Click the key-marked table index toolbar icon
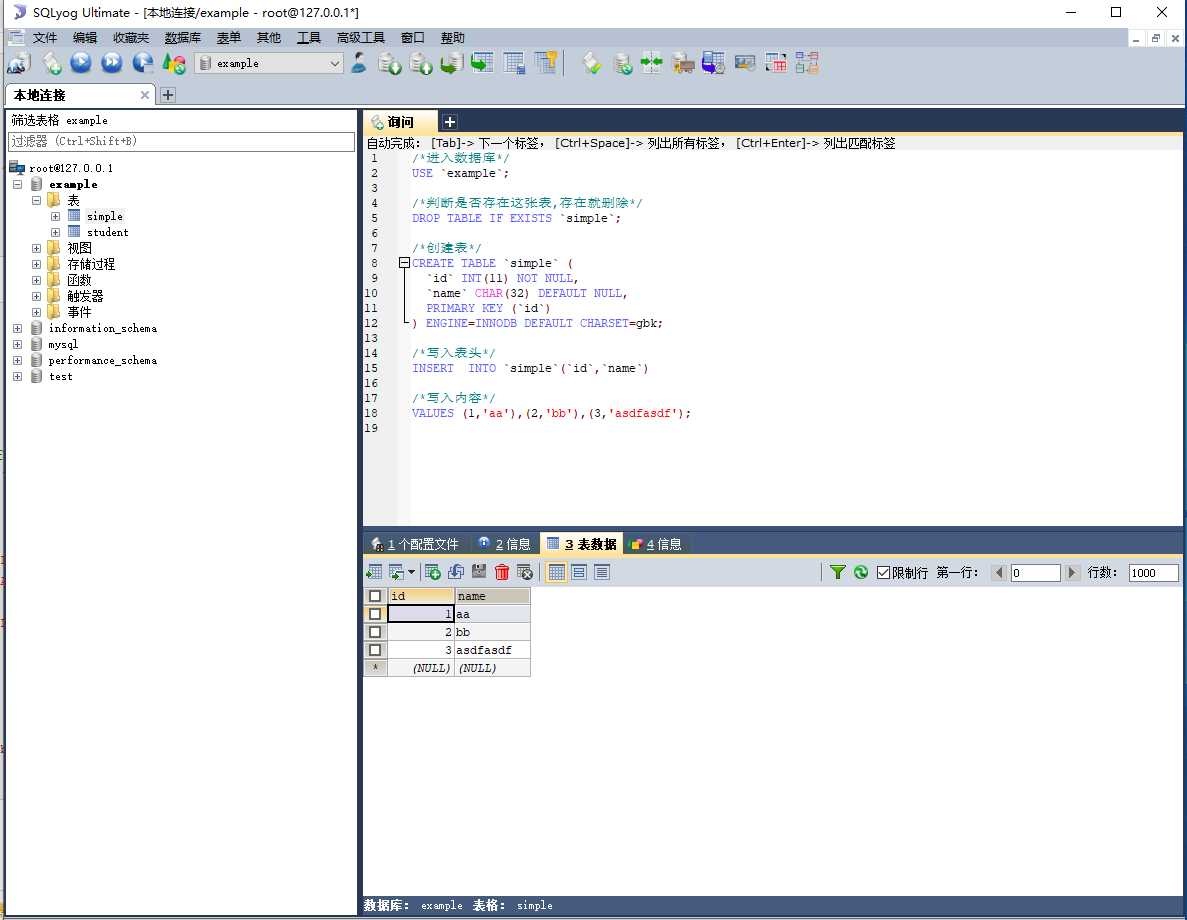Screen dimensions: 1187x920 pos(546,64)
